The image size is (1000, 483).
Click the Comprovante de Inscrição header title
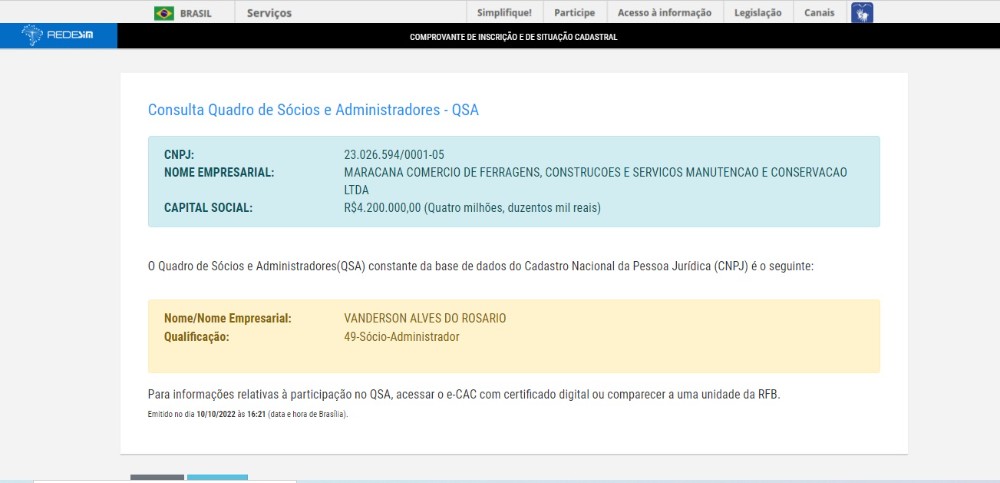coord(513,37)
